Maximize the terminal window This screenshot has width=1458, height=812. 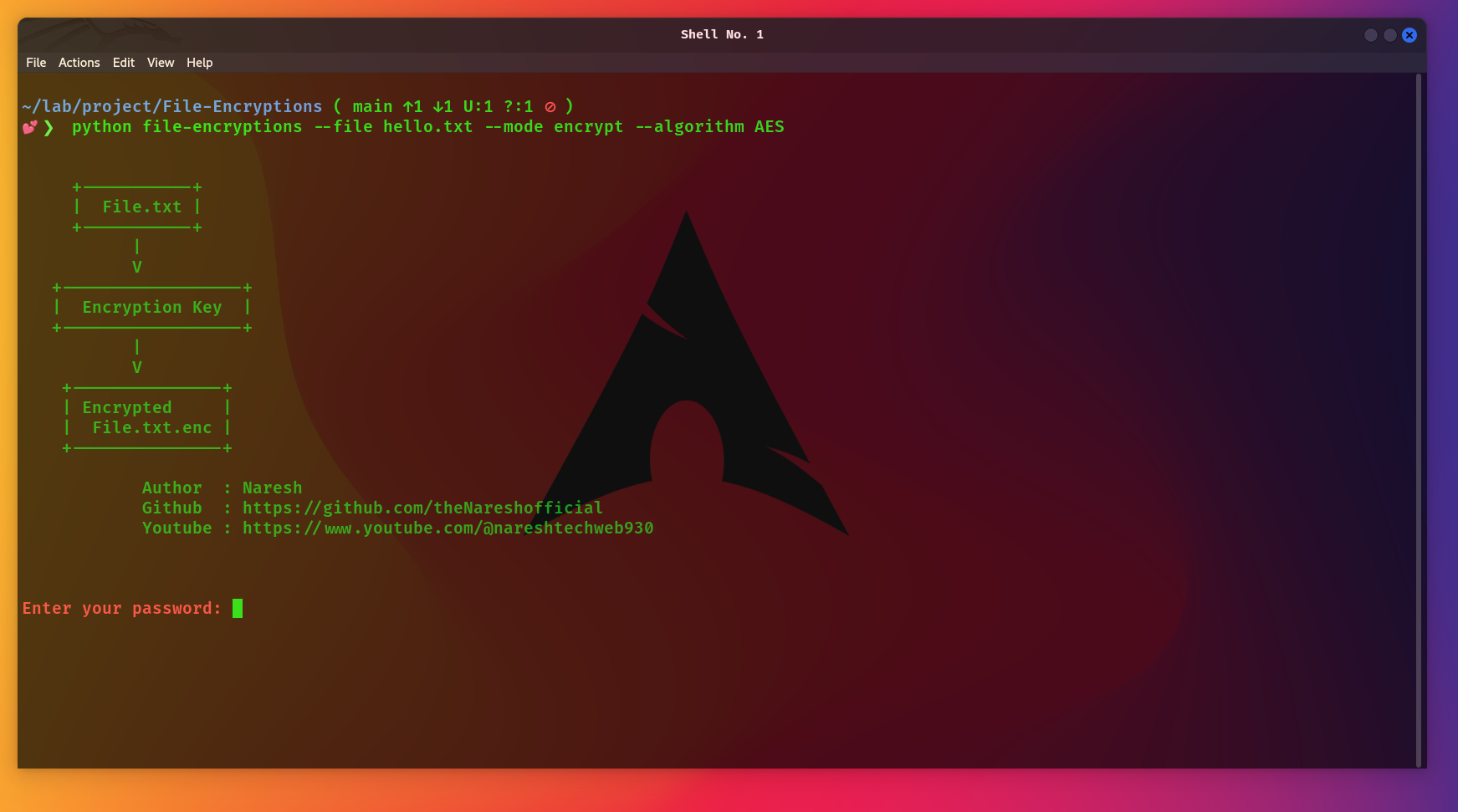(1390, 35)
